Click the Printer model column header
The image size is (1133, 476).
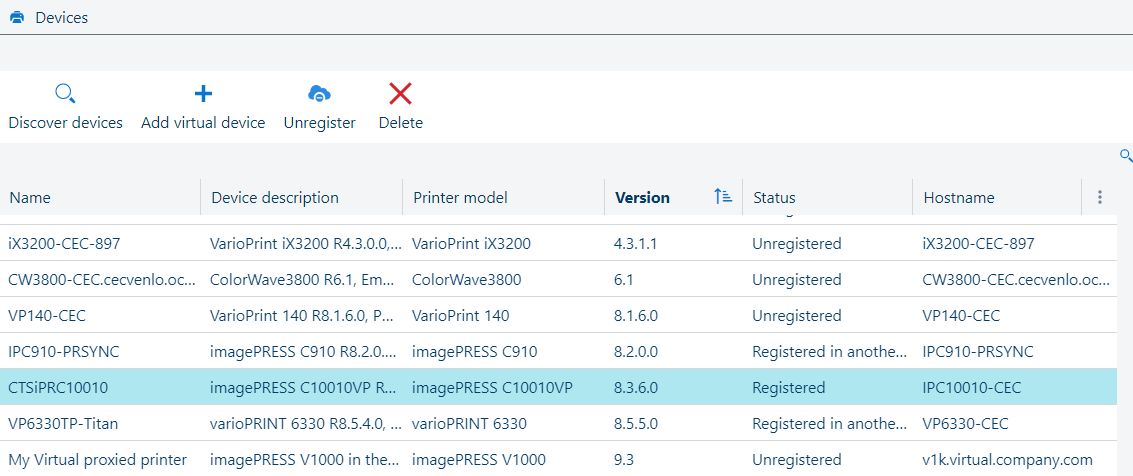[x=460, y=198]
